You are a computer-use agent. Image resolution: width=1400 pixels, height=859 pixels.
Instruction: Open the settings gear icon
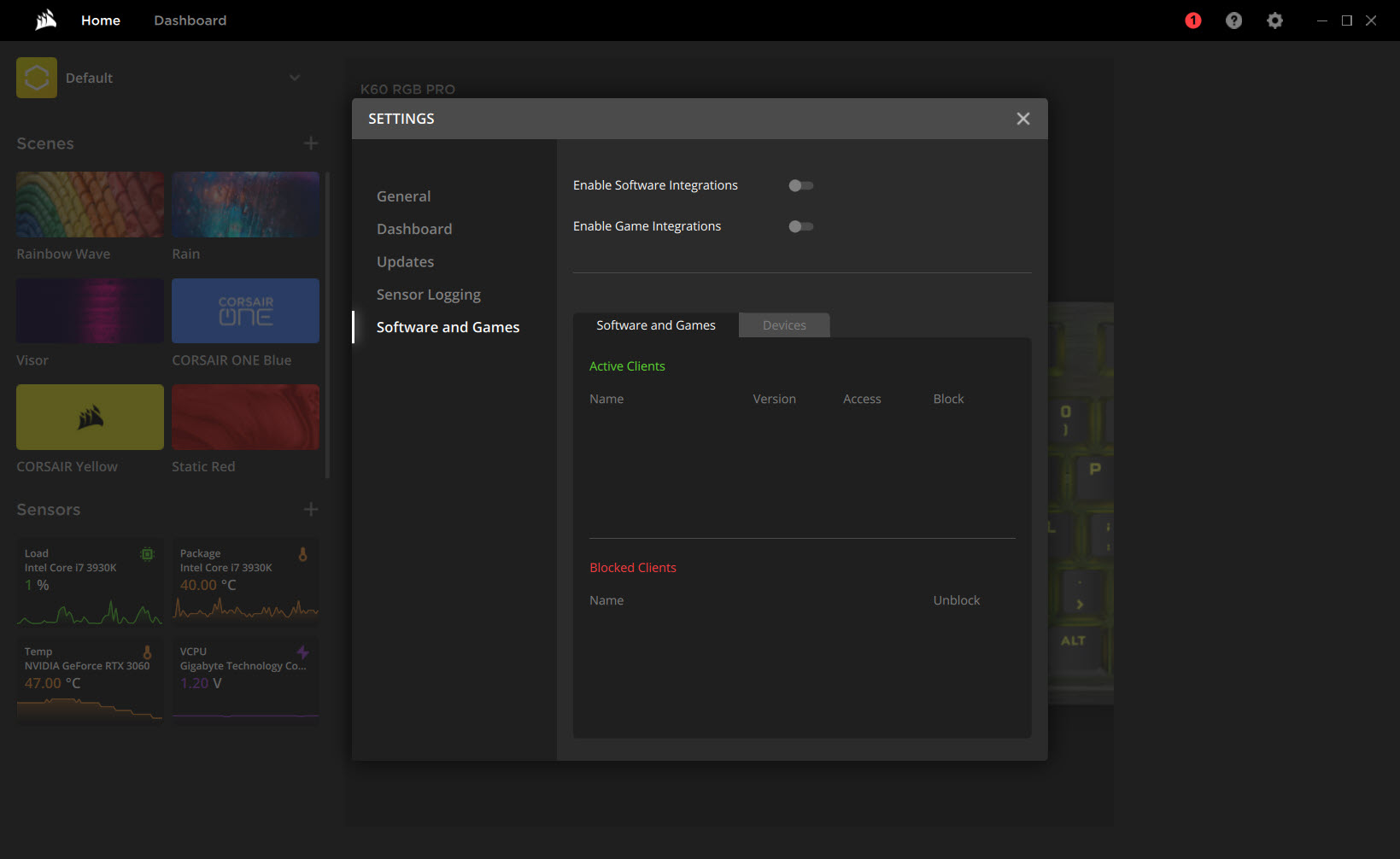point(1274,20)
